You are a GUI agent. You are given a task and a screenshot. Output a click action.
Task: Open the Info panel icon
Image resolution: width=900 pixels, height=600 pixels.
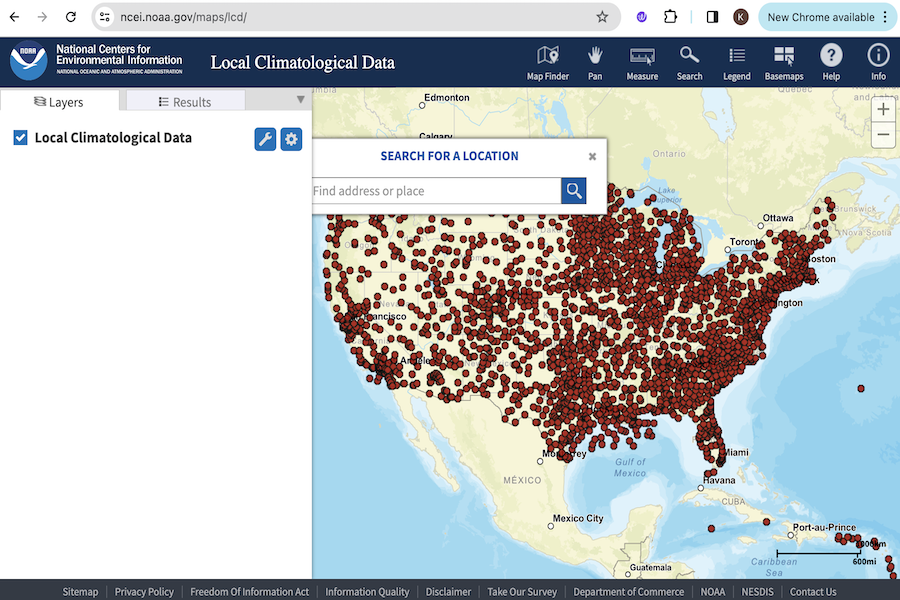[x=878, y=63]
